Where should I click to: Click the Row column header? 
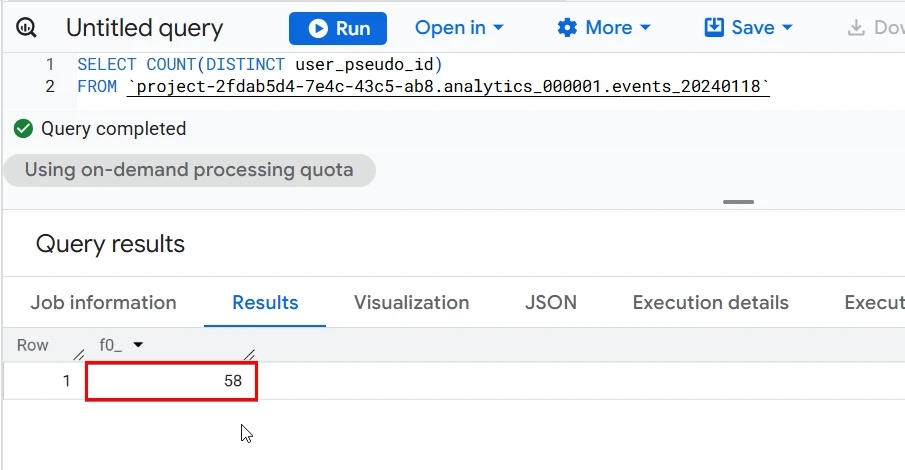click(32, 345)
